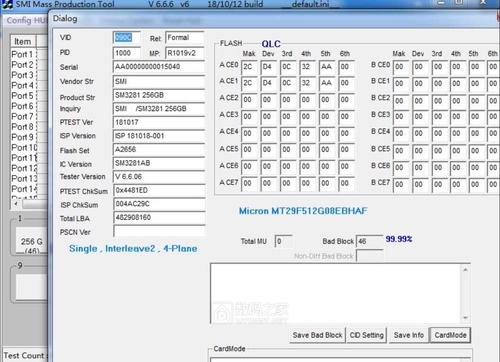Click the Vendor Str field showing SMI
The width and height of the screenshot is (500, 362).
pos(159,81)
